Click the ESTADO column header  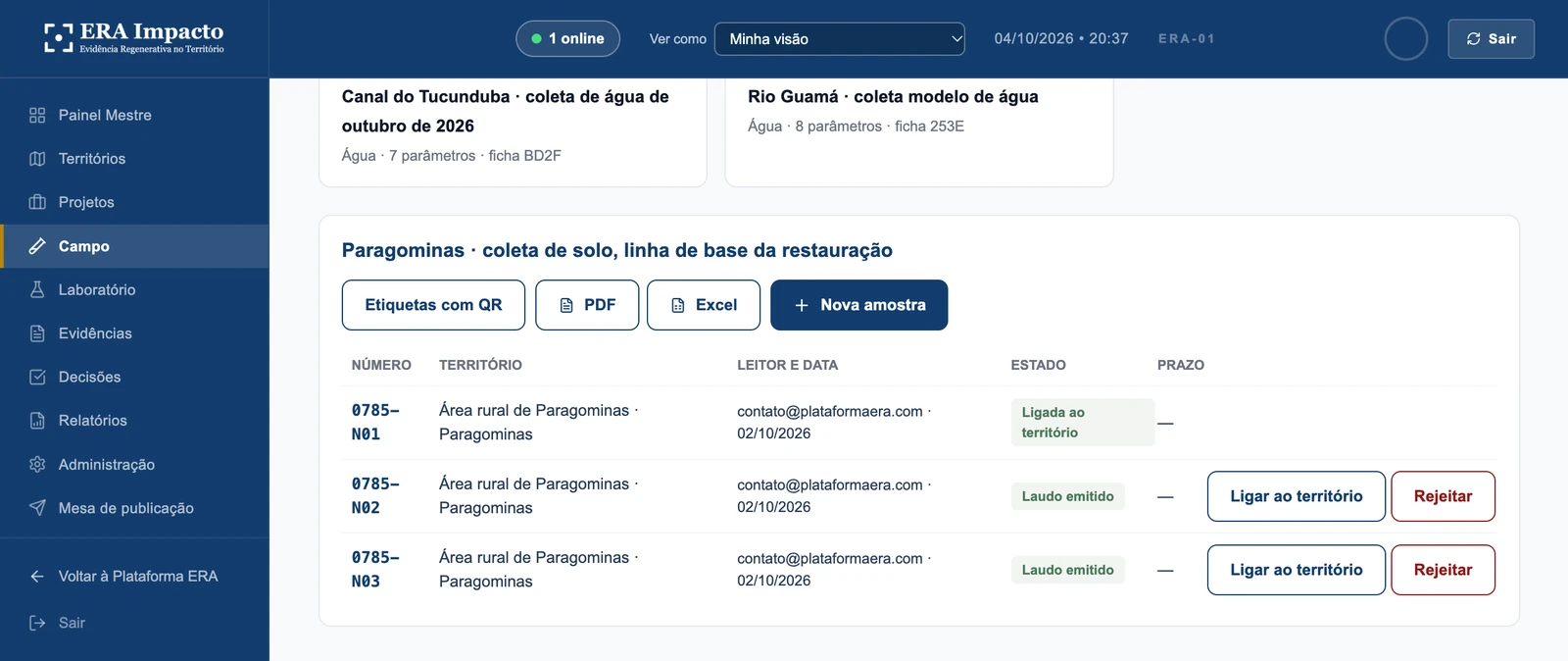[x=1038, y=365]
